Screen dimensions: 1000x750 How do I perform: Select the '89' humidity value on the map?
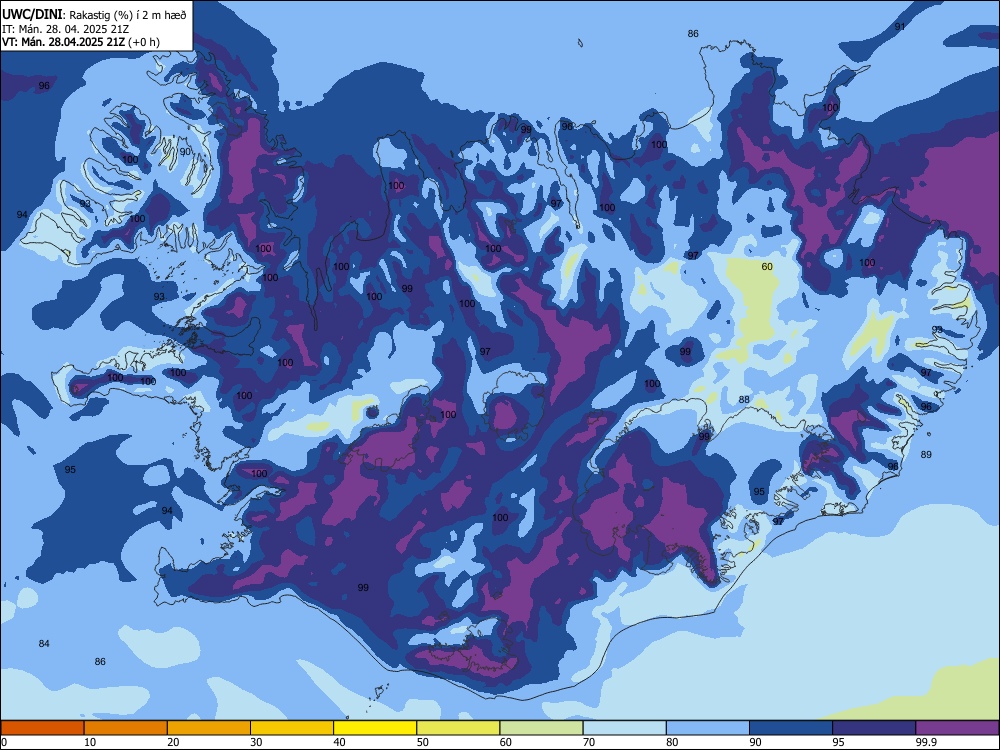pyautogui.click(x=926, y=455)
